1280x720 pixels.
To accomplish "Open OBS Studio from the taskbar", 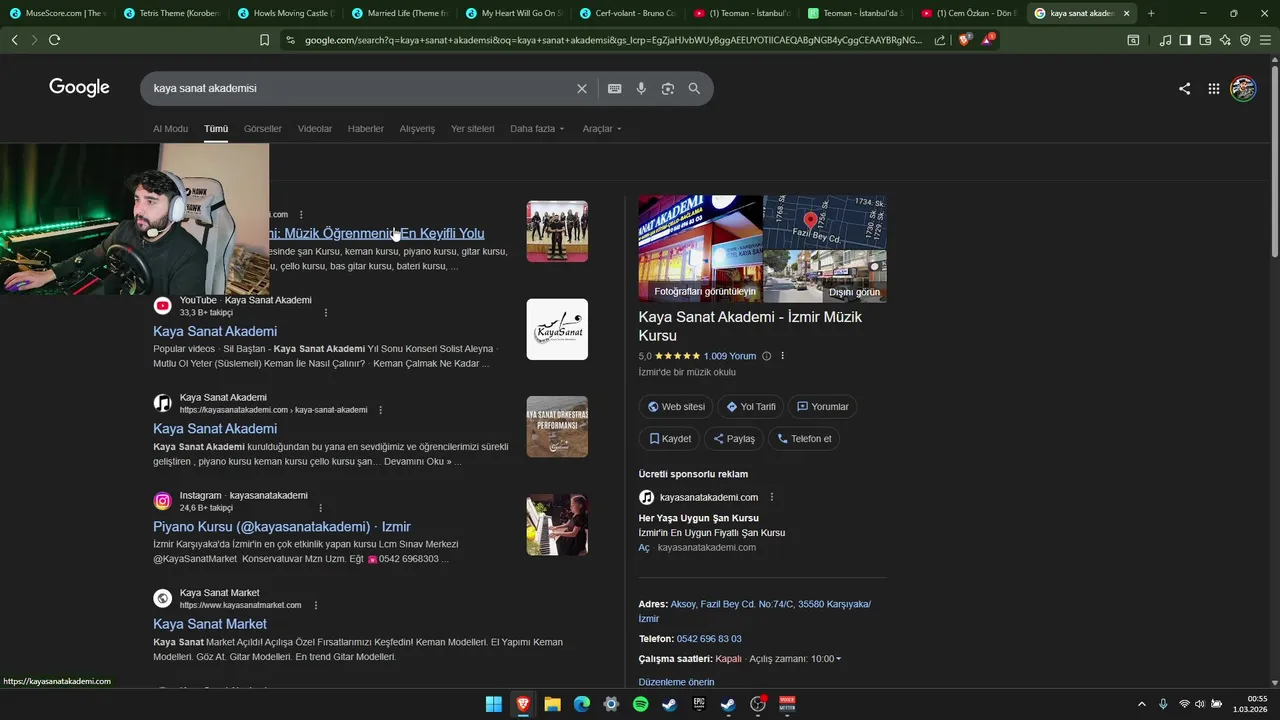I will (x=758, y=704).
